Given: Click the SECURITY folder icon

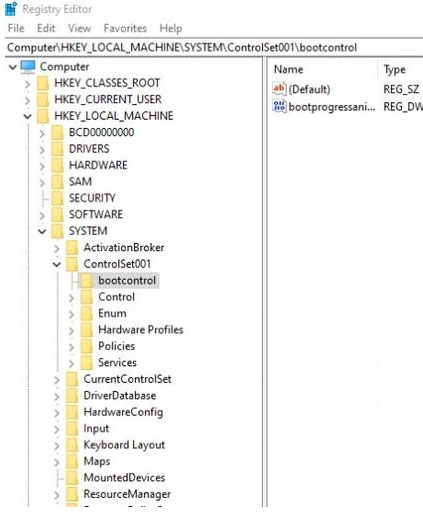Looking at the screenshot, I should [57, 198].
